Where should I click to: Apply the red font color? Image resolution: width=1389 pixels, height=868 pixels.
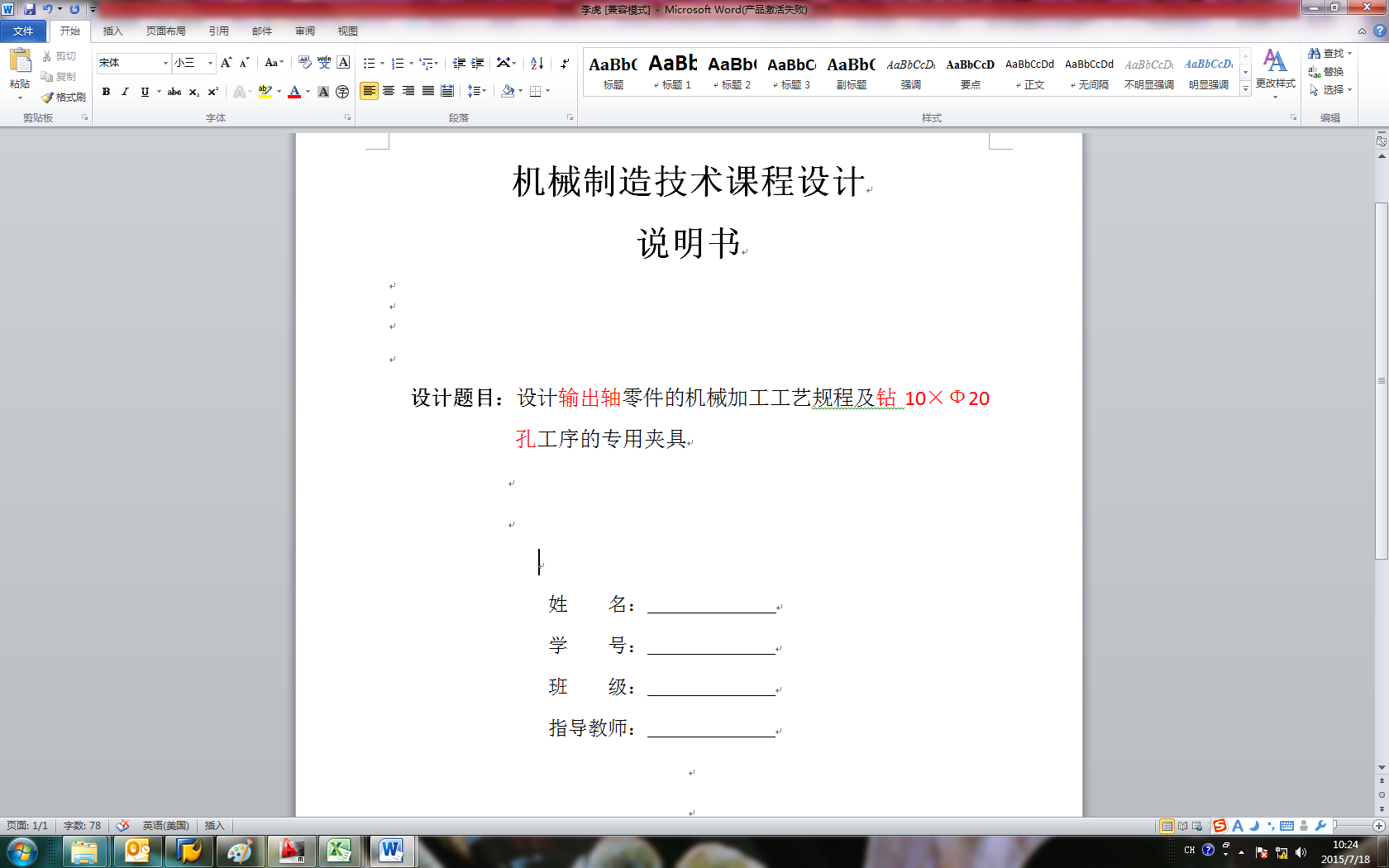tap(294, 92)
